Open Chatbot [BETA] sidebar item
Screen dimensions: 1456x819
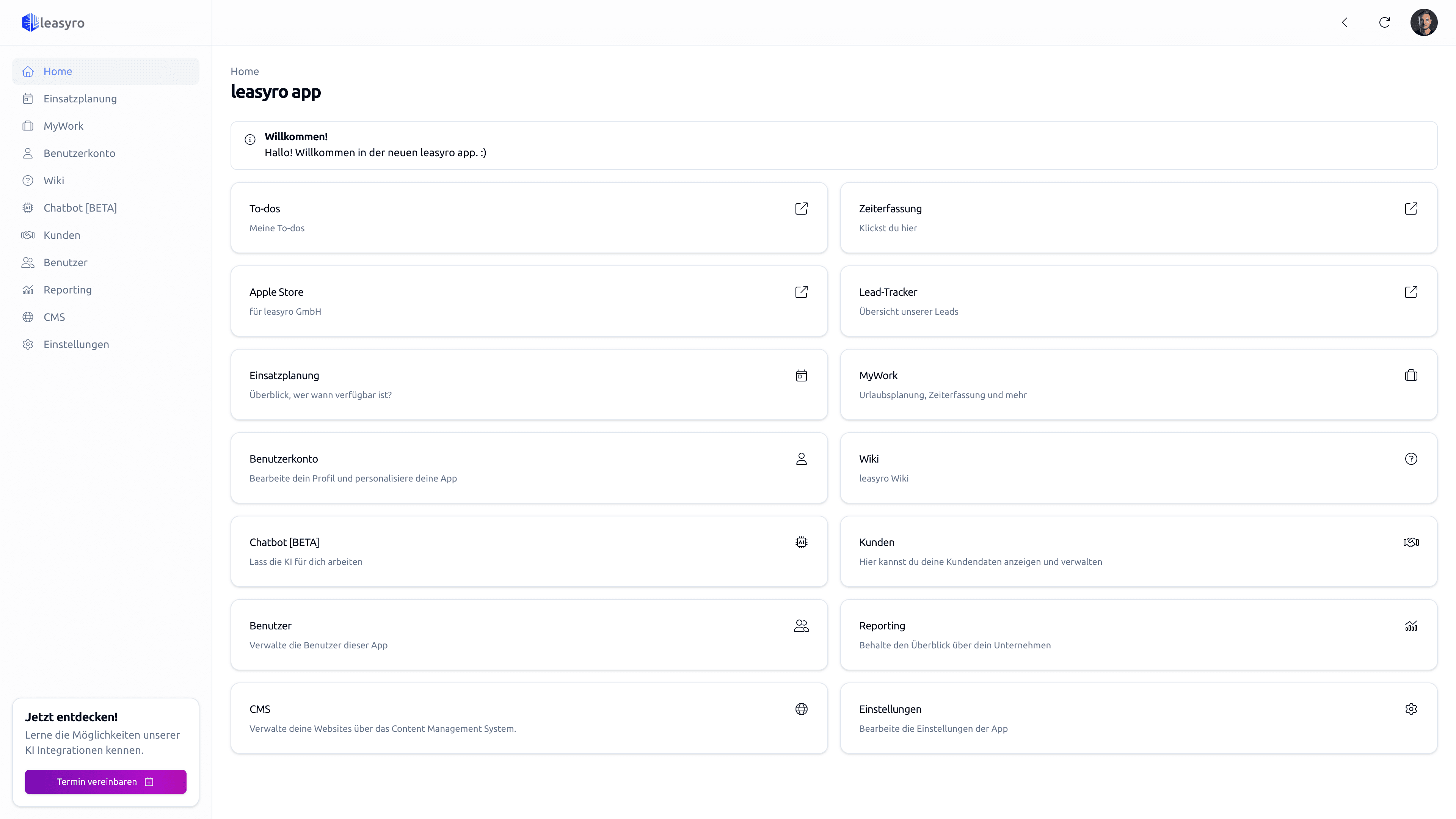pyautogui.click(x=80, y=208)
